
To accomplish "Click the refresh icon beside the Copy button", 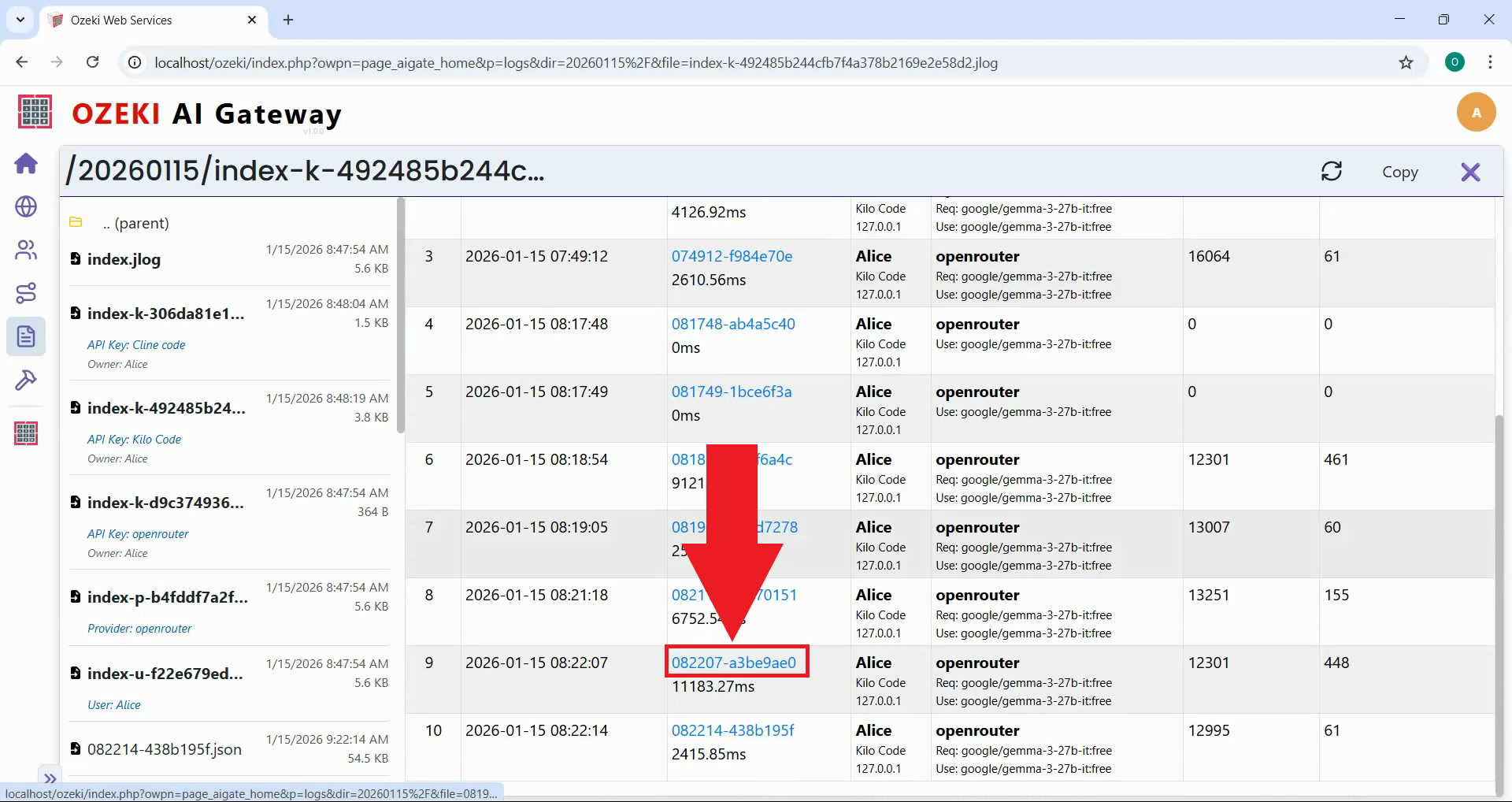I will pos(1331,171).
